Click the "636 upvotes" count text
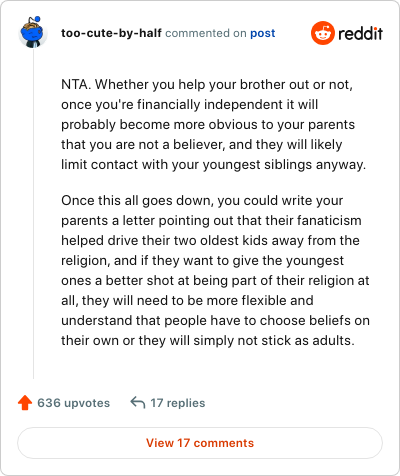The width and height of the screenshot is (400, 476). pyautogui.click(x=73, y=403)
